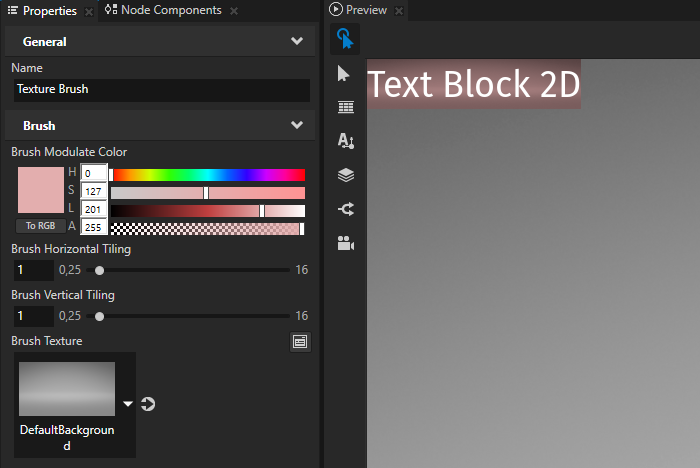Screen dimensions: 700x468
Task: Collapse the General section
Action: 296,42
